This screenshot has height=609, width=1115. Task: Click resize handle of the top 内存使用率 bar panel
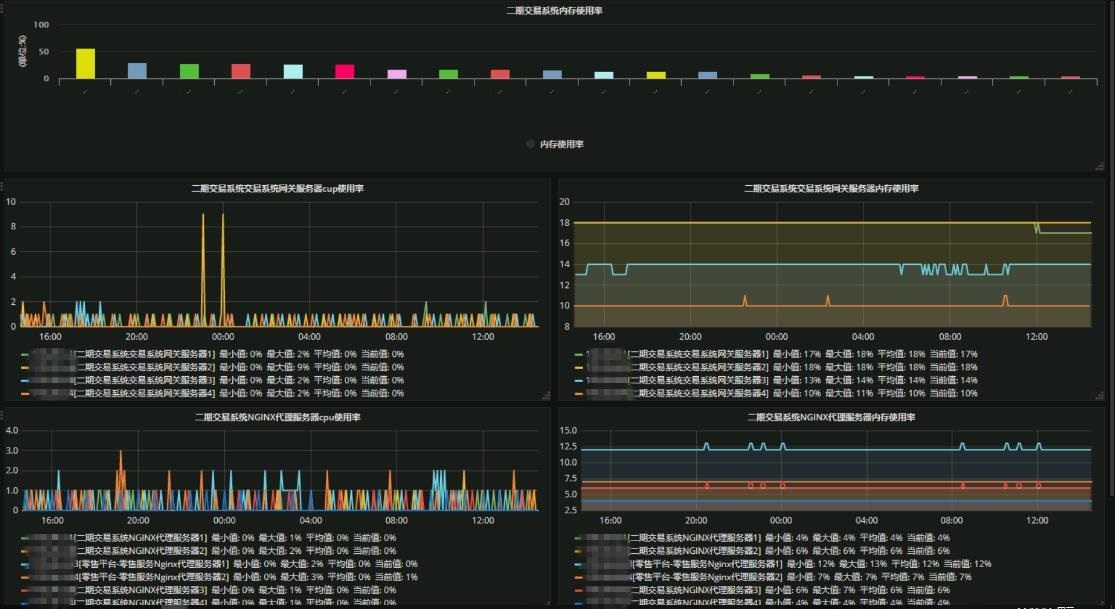[1099, 166]
